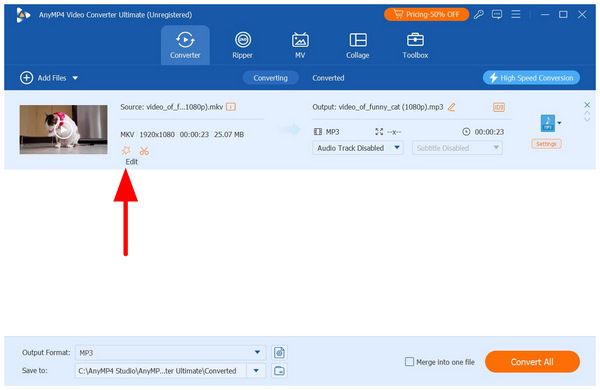
Task: Switch to the Ripper tab
Action: coord(243,45)
